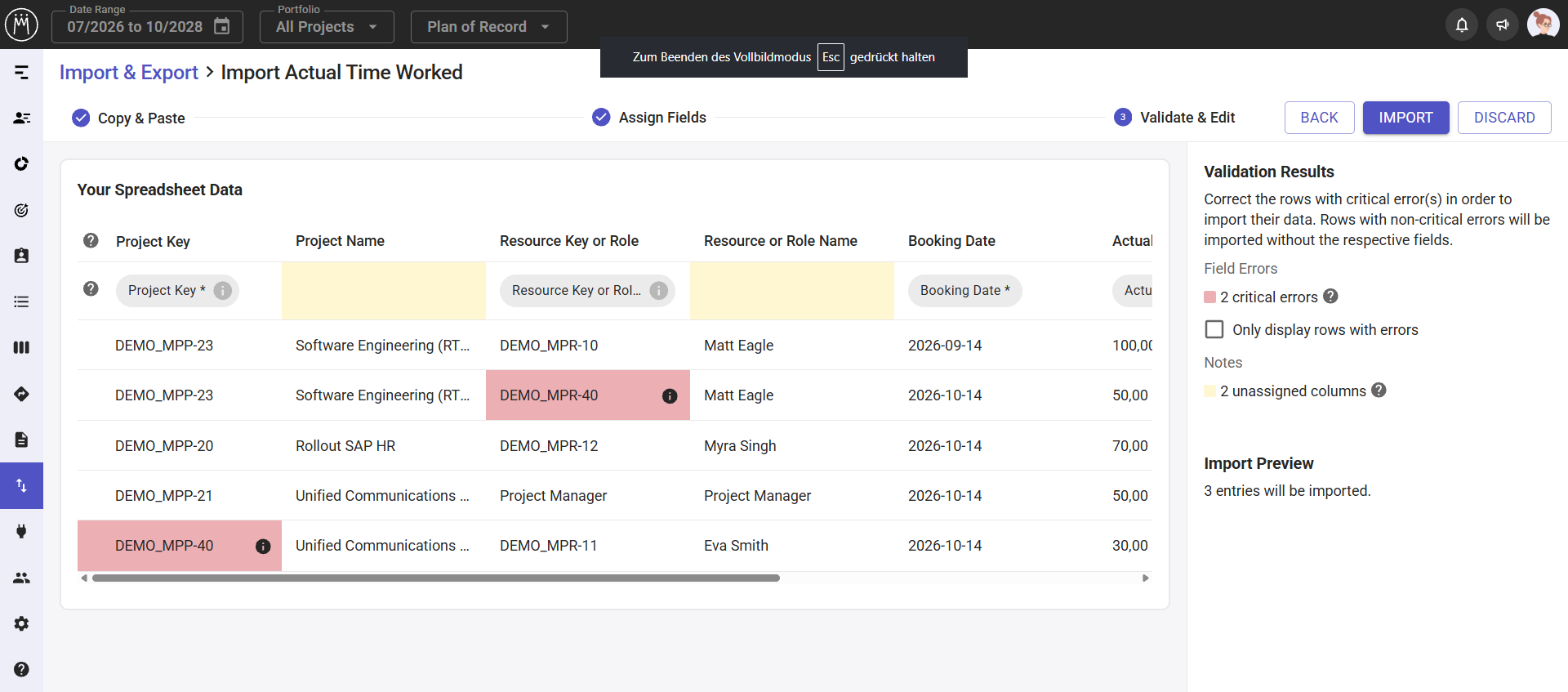The image size is (1568, 692).
Task: Open the settings gear sidebar icon
Action: click(x=22, y=623)
